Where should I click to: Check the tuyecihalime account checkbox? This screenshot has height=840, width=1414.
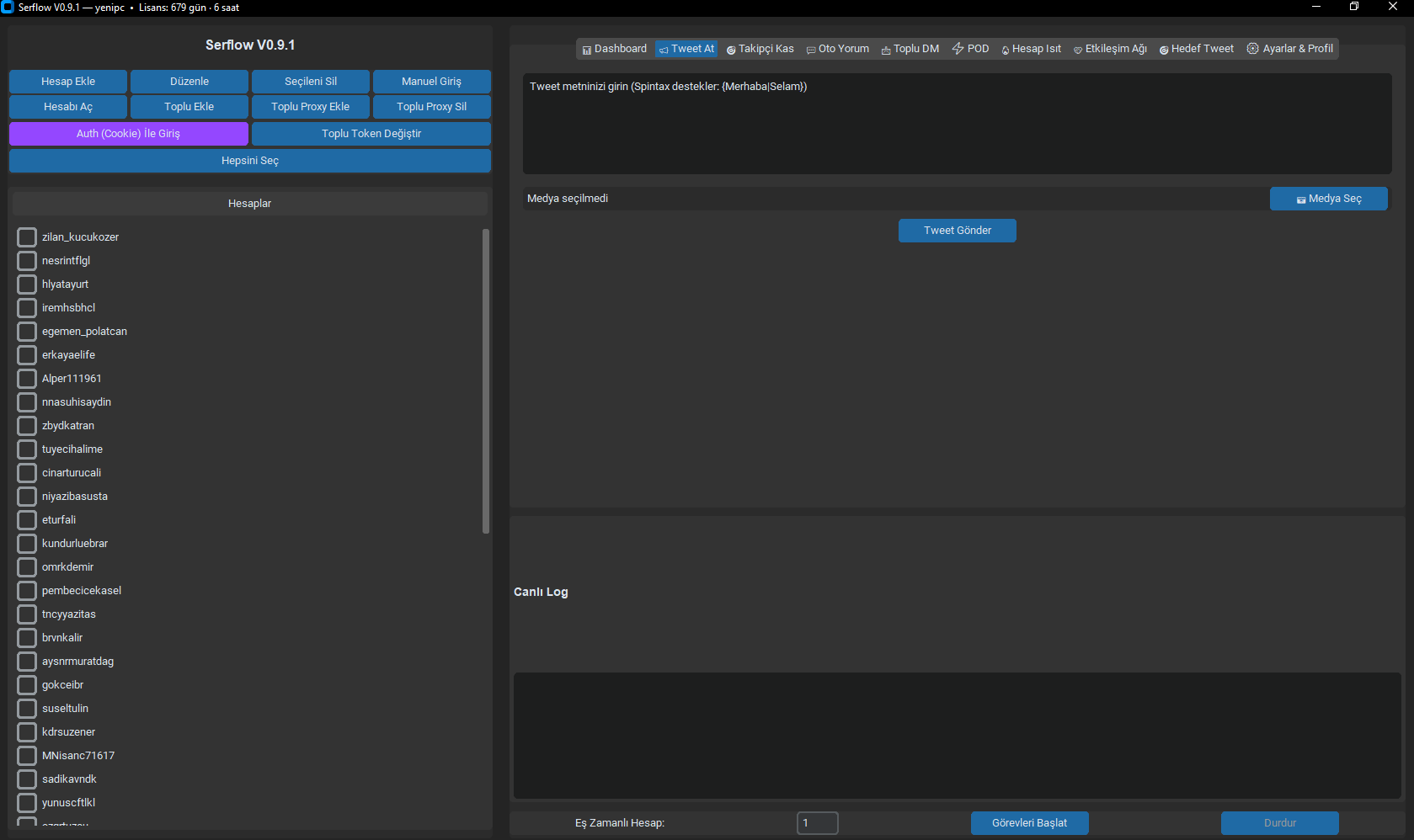27,449
